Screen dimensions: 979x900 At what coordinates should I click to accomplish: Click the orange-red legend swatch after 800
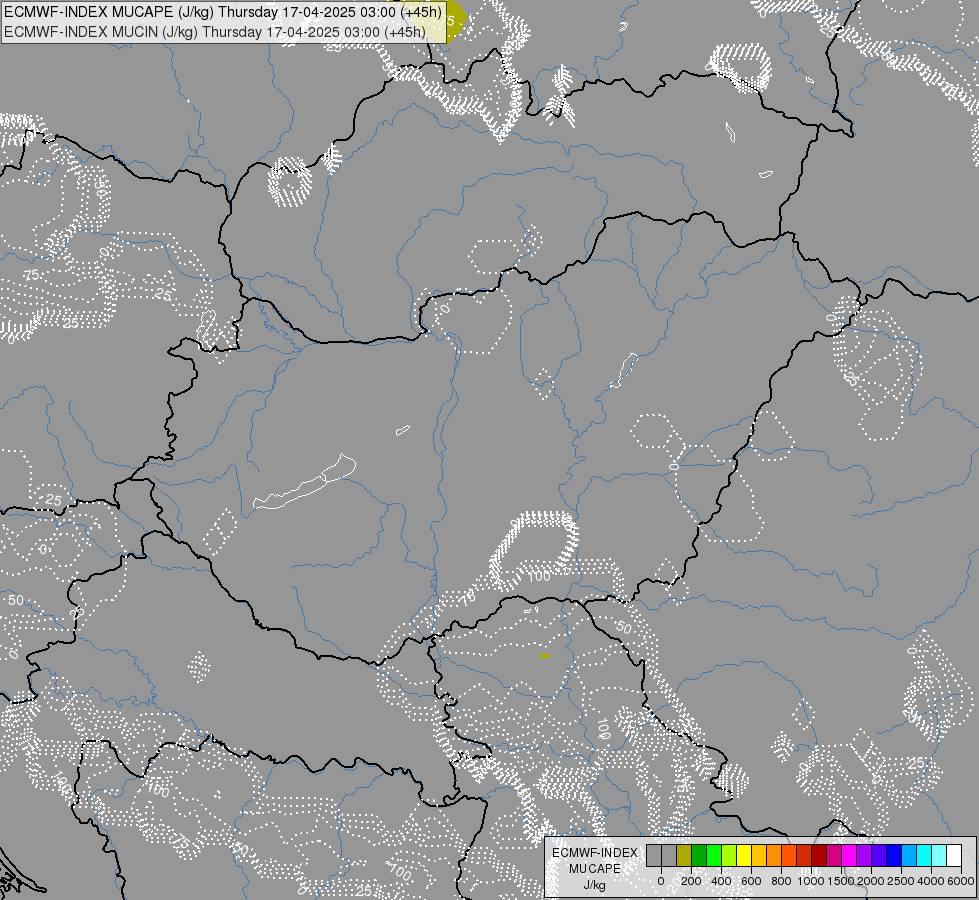(x=789, y=856)
